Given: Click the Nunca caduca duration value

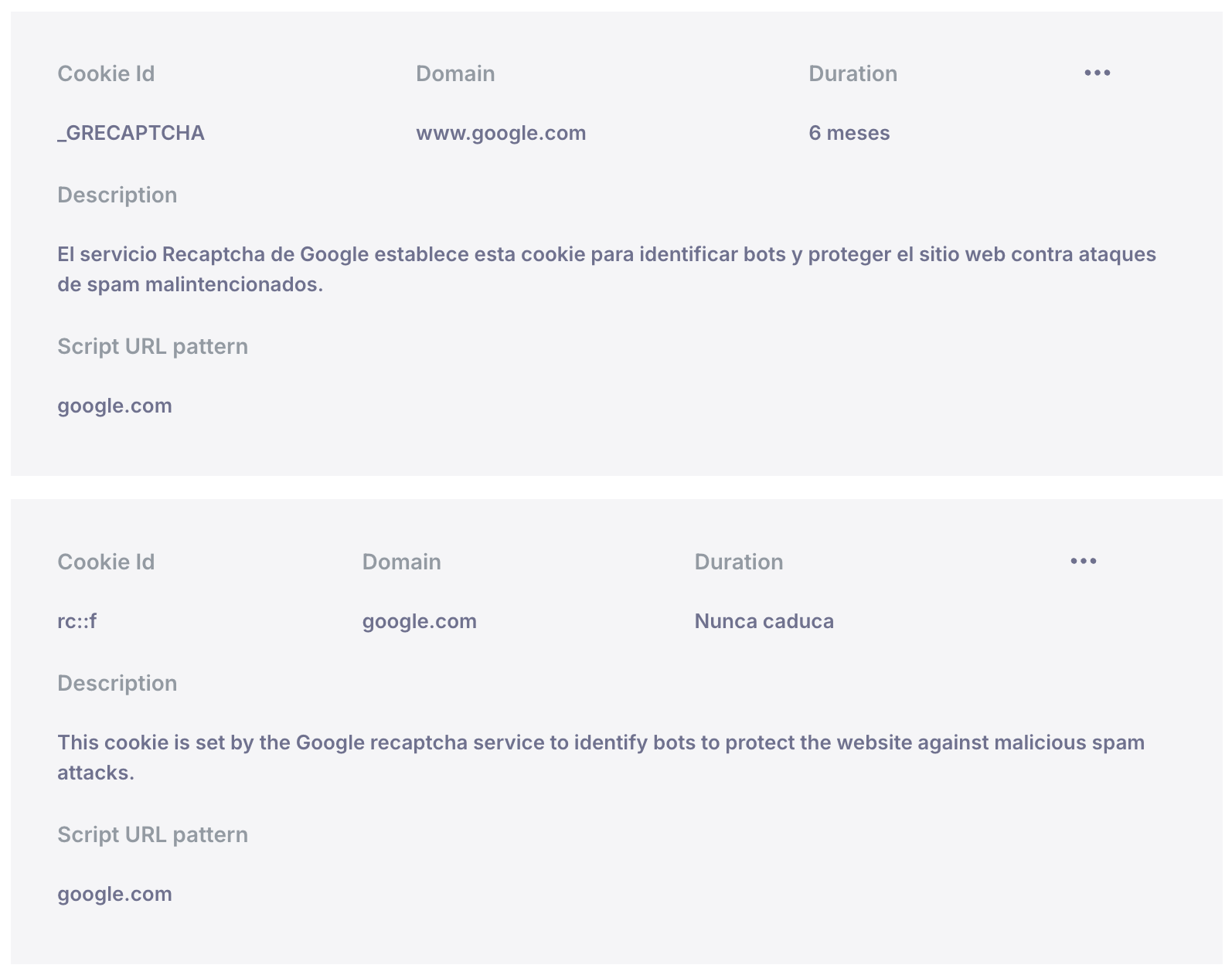Looking at the screenshot, I should (764, 621).
